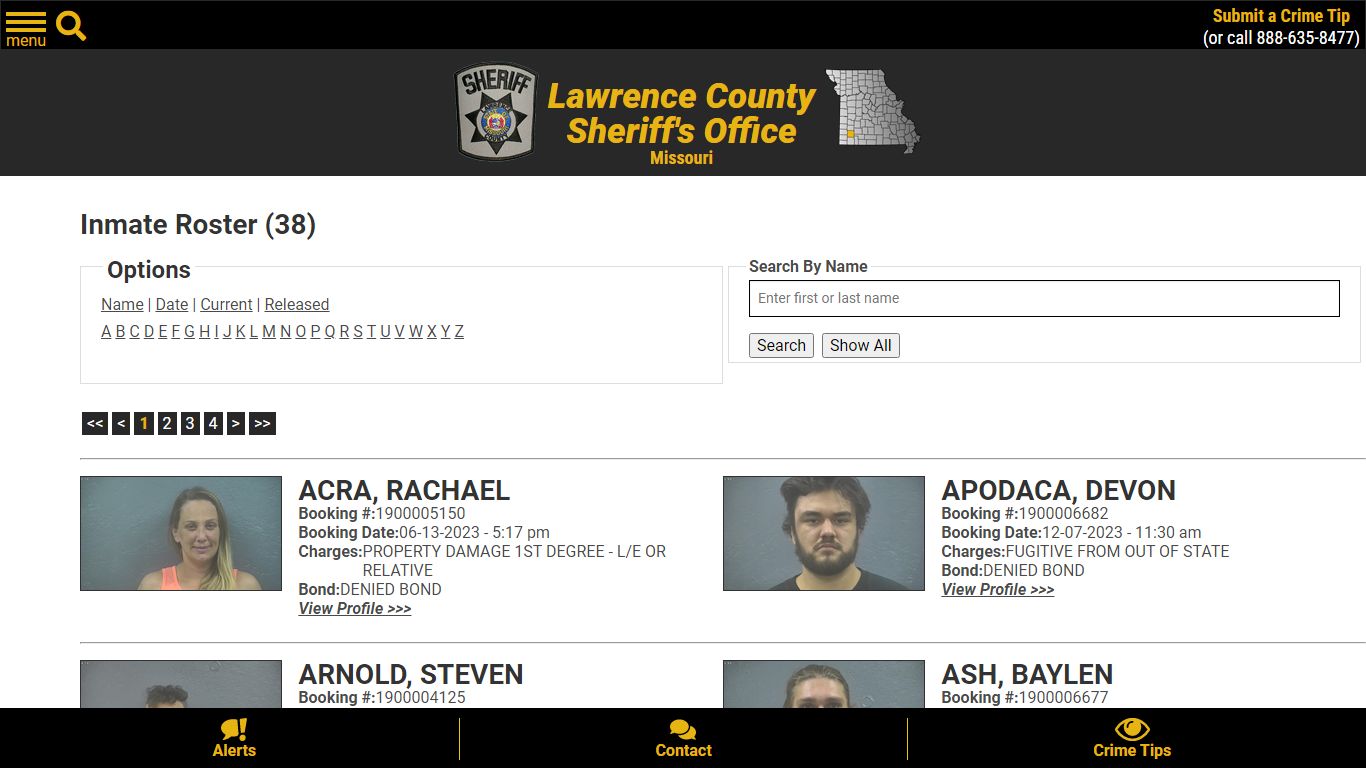1366x768 pixels.
Task: Click the Search button
Action: [781, 345]
